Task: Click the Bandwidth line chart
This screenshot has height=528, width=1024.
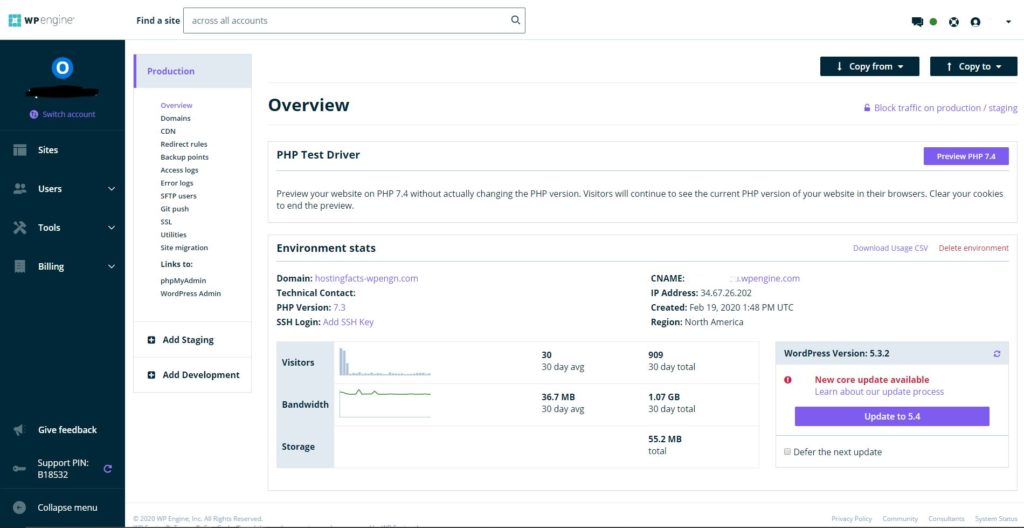Action: pos(385,403)
